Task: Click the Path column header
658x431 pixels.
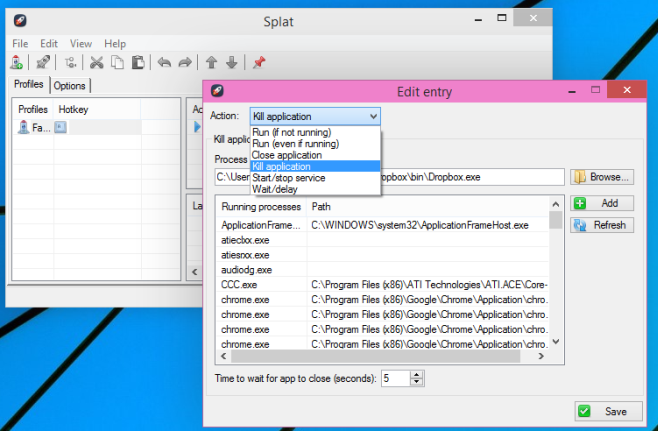Action: [x=428, y=206]
